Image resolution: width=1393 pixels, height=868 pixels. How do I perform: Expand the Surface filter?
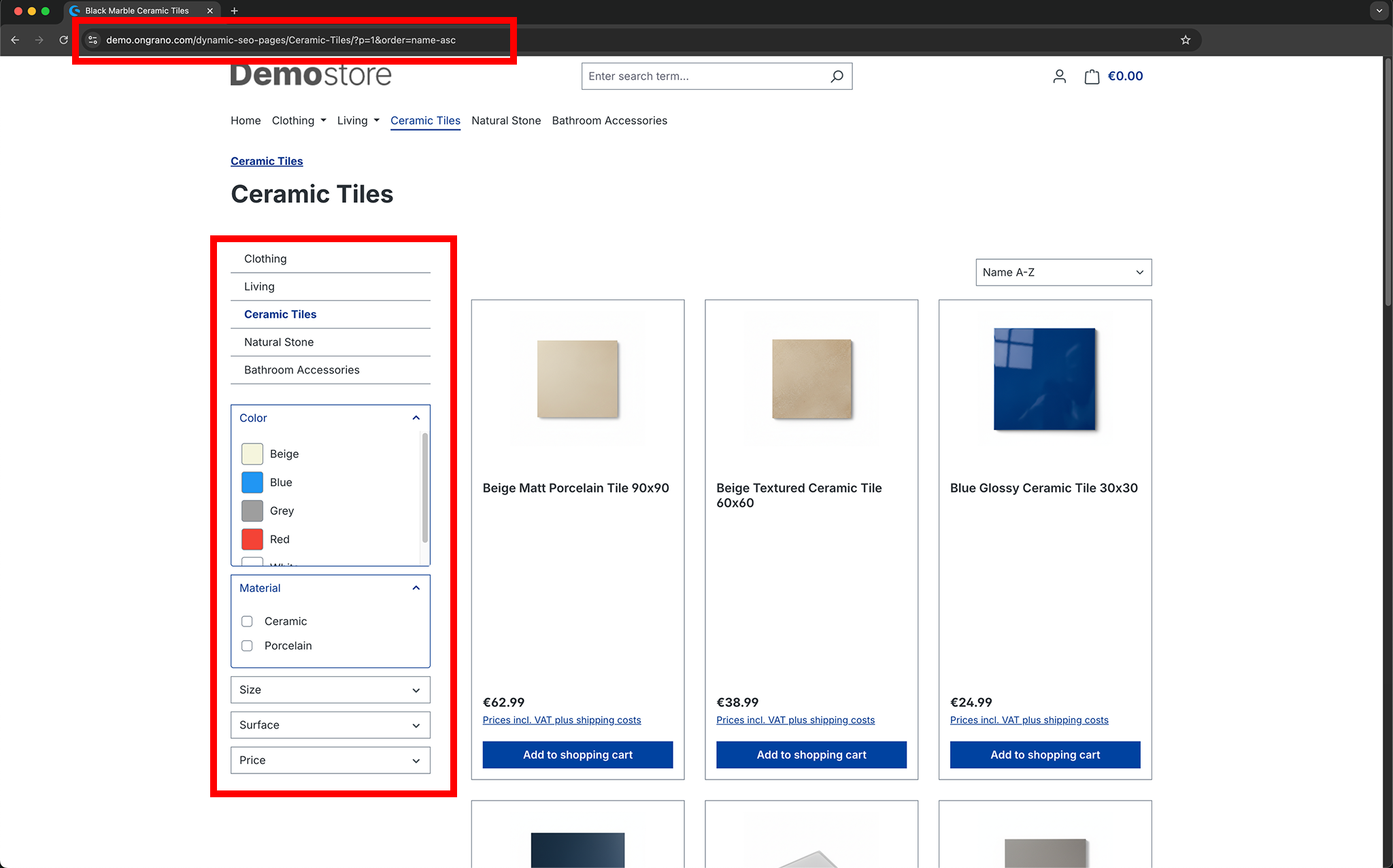pyautogui.click(x=331, y=725)
